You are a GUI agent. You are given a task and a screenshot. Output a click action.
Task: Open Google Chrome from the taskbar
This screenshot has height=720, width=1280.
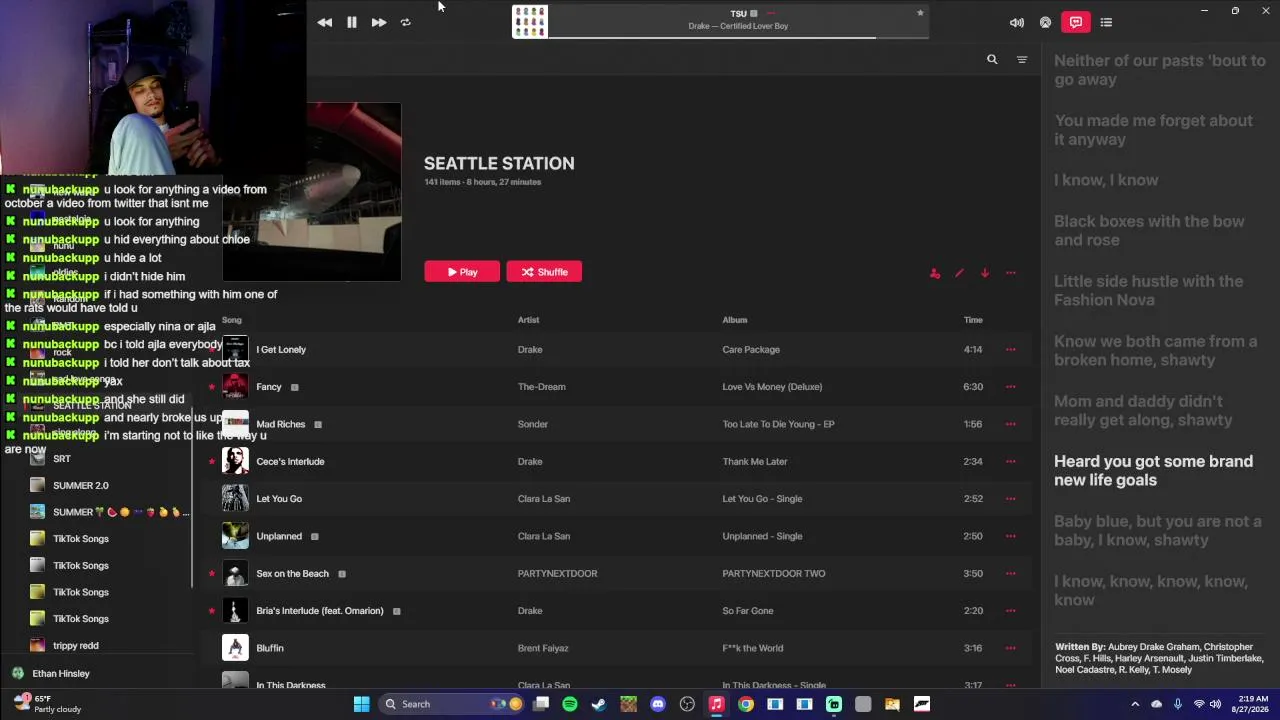coord(746,704)
